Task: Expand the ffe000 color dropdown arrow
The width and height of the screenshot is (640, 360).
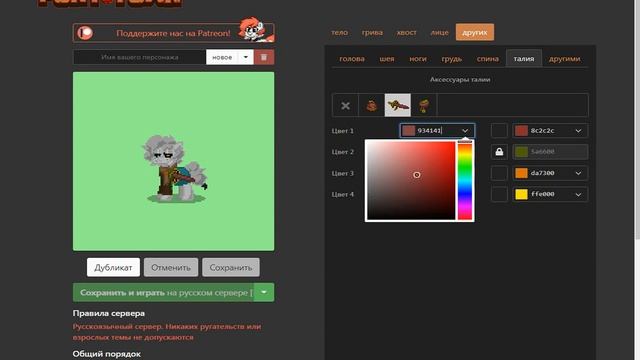Action: [578, 194]
